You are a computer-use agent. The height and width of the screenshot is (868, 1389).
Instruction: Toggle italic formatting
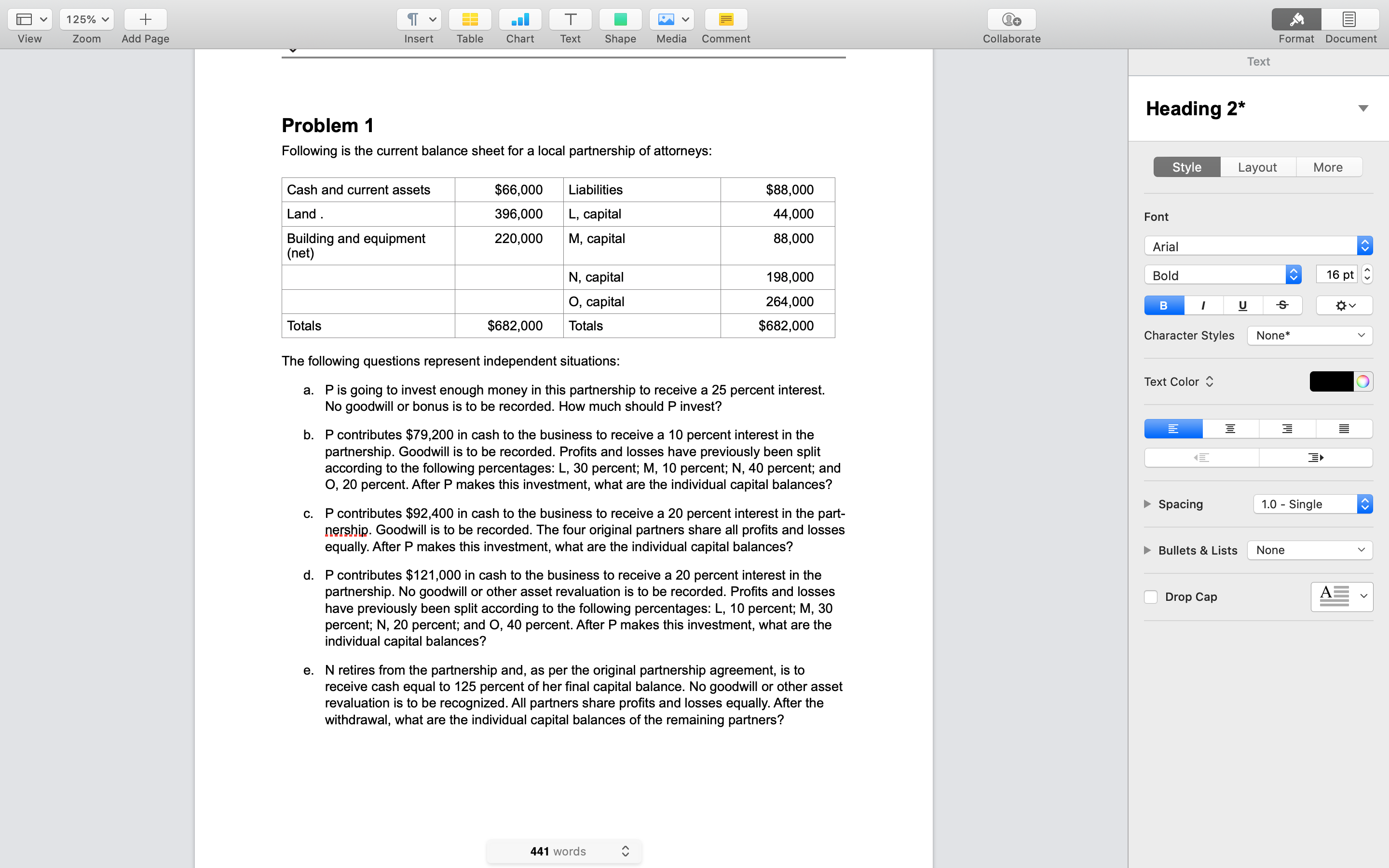(1203, 305)
